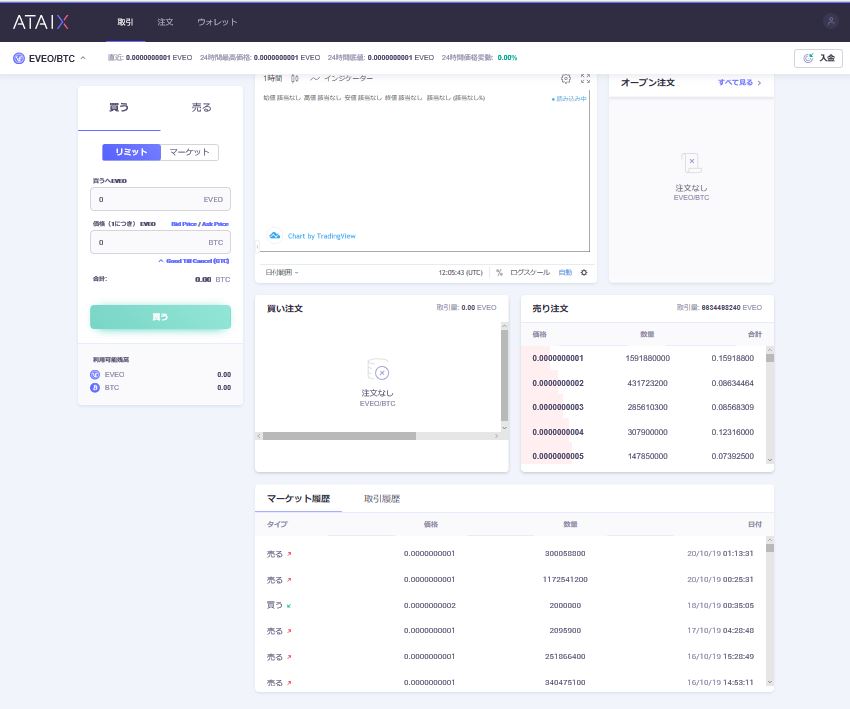Open the 取引履歴 tab

pos(382,498)
